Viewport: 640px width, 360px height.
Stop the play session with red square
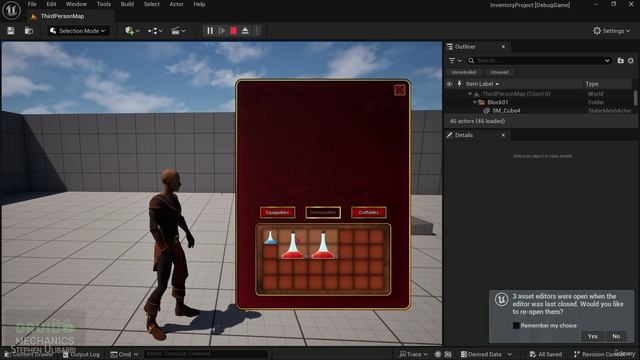pyautogui.click(x=233, y=31)
